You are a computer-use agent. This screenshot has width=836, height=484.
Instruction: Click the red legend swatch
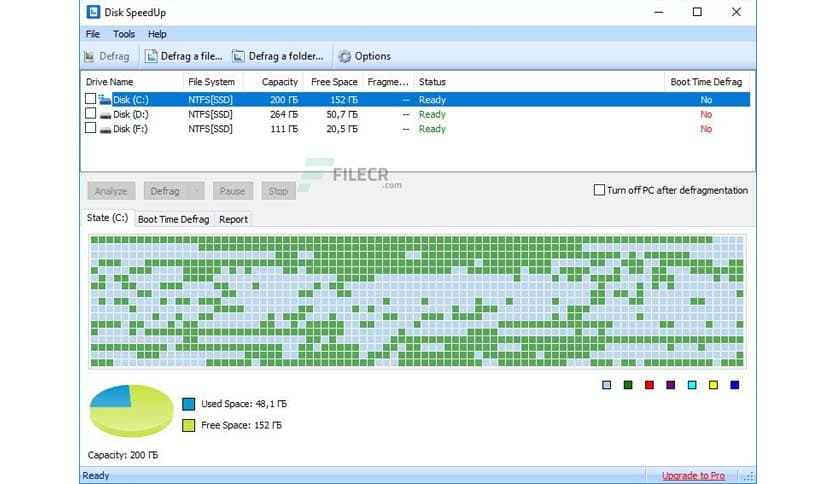point(649,385)
